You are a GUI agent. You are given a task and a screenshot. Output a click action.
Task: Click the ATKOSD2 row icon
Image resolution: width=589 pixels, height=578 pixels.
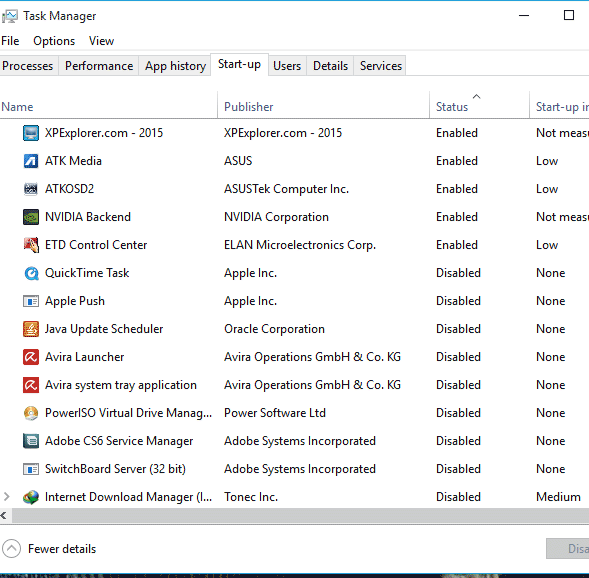31,189
